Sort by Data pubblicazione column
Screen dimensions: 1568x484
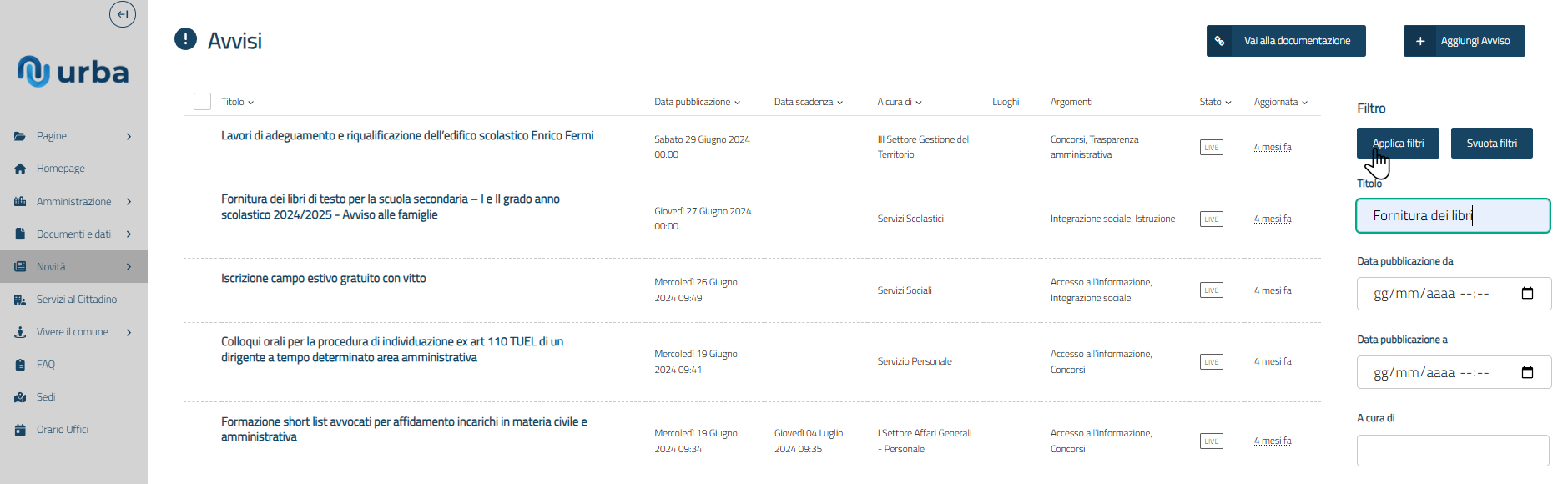pyautogui.click(x=697, y=102)
